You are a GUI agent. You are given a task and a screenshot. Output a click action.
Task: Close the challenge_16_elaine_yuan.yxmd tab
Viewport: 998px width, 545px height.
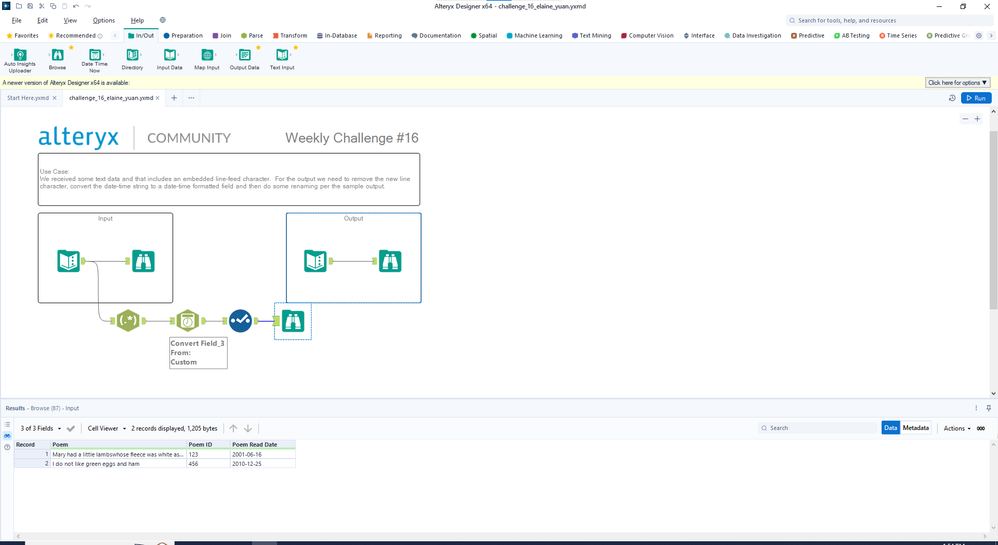(x=158, y=98)
